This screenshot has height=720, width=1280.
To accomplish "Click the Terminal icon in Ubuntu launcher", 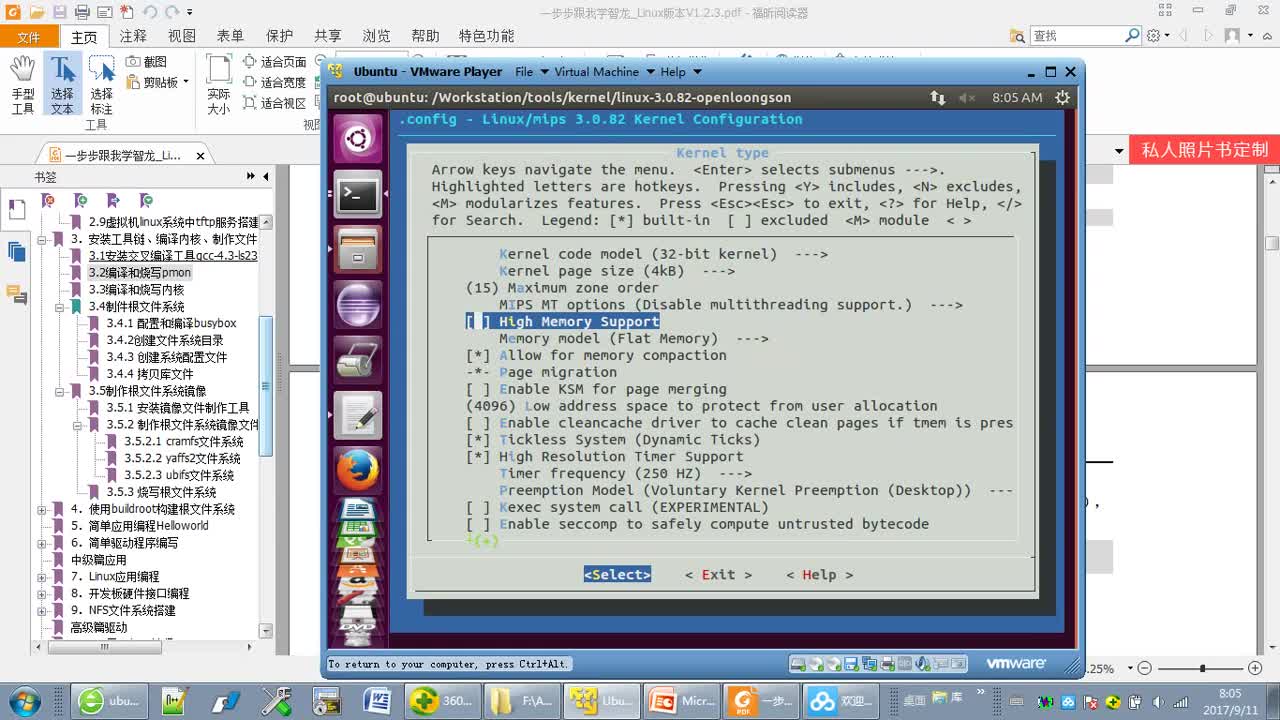I will click(357, 194).
